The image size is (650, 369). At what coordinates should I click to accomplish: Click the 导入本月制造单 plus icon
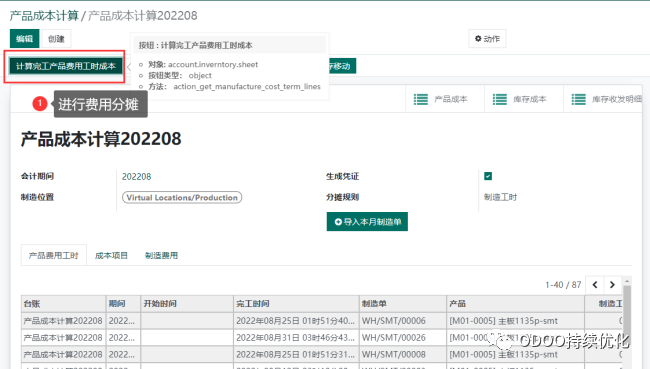click(338, 222)
